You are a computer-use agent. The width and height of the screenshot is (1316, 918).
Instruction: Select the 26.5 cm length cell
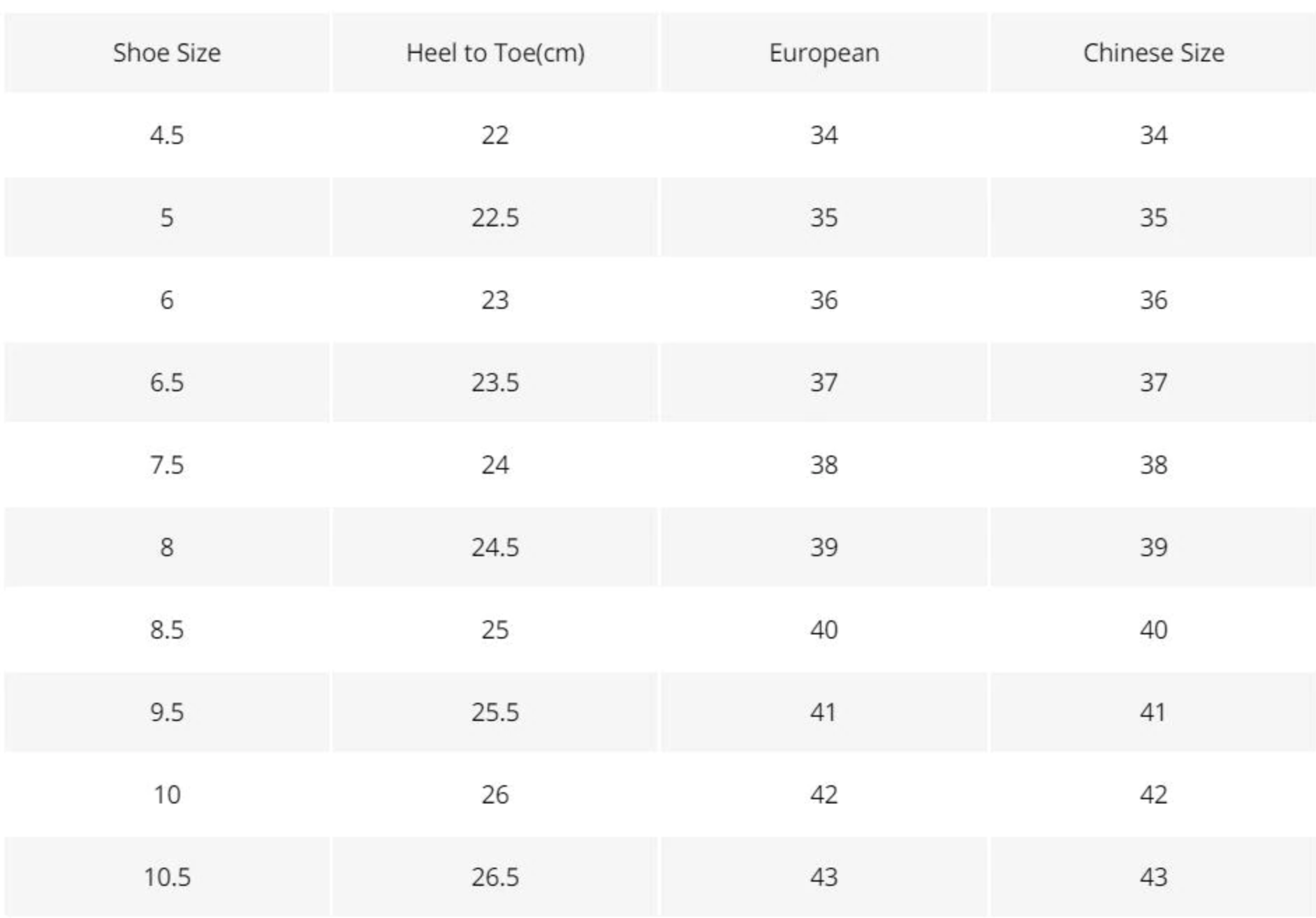point(495,877)
